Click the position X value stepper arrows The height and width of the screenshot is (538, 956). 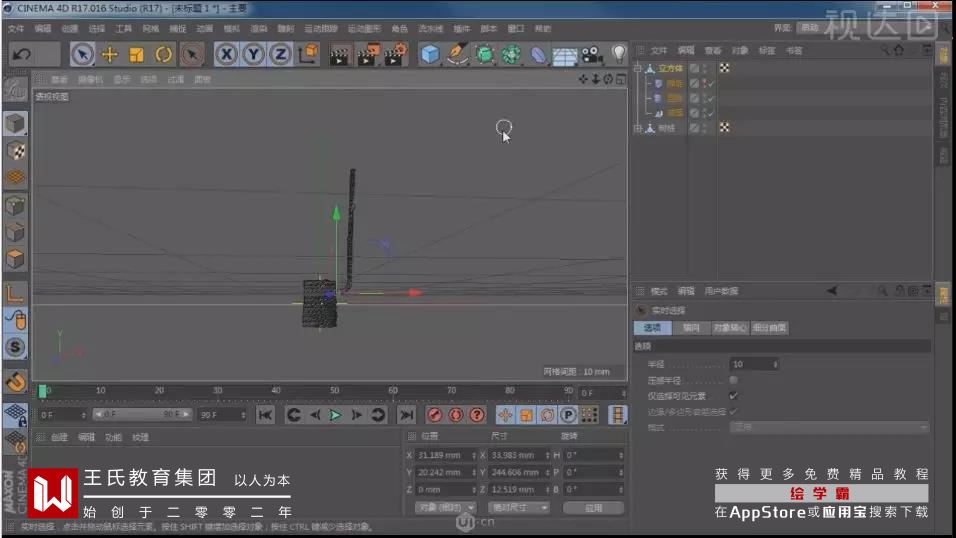[x=474, y=455]
